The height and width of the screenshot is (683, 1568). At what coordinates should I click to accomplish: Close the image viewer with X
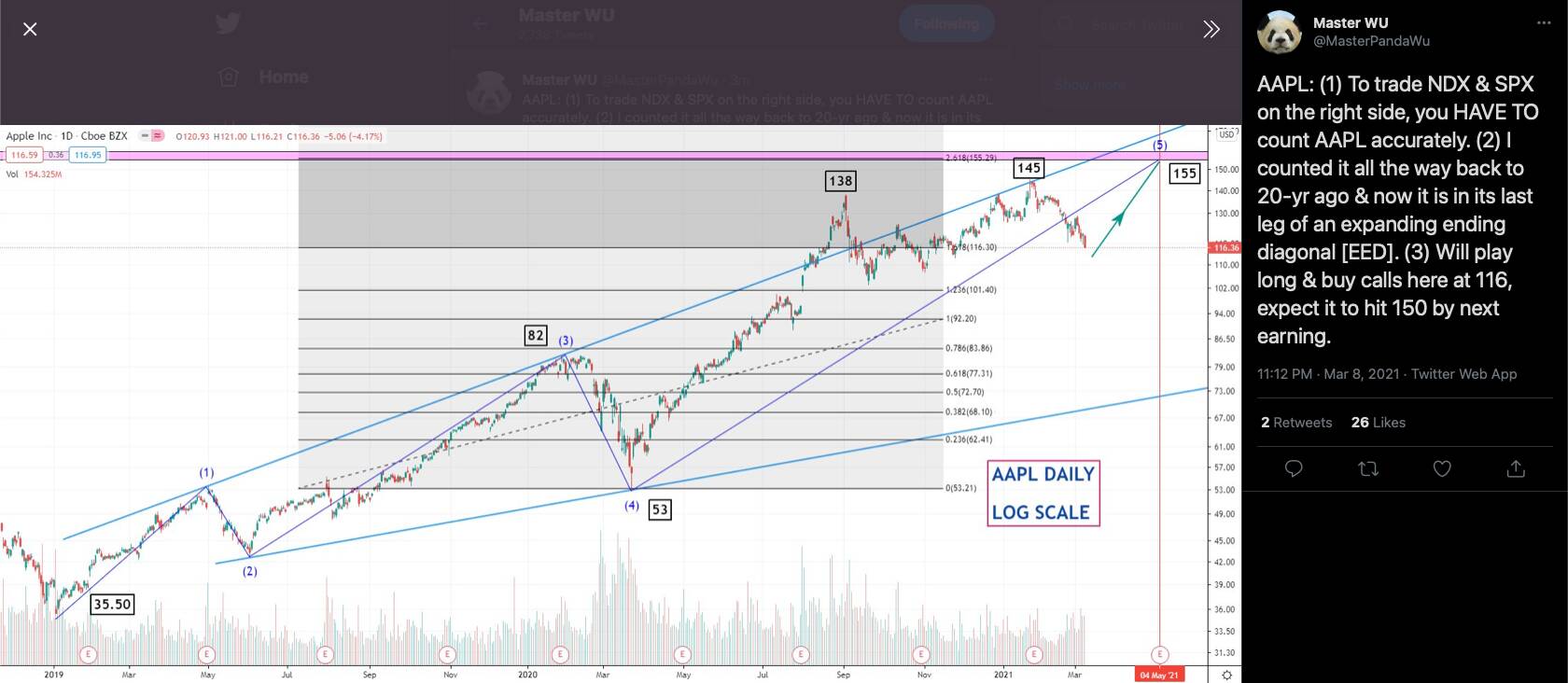point(30,29)
